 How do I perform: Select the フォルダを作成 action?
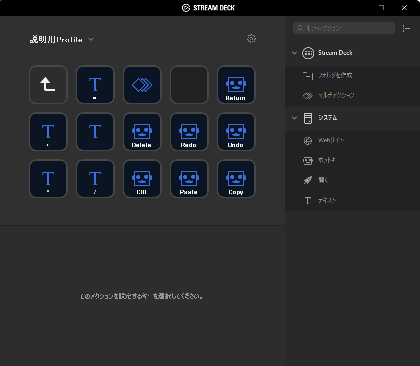pos(353,75)
